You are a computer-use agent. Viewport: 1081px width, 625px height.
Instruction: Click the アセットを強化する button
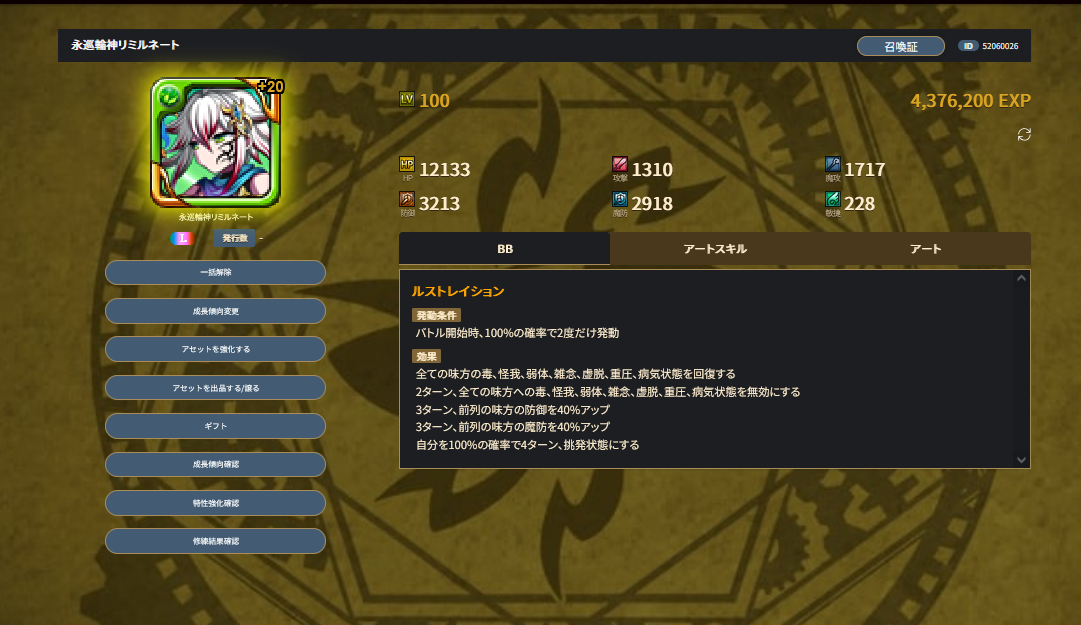(x=215, y=349)
